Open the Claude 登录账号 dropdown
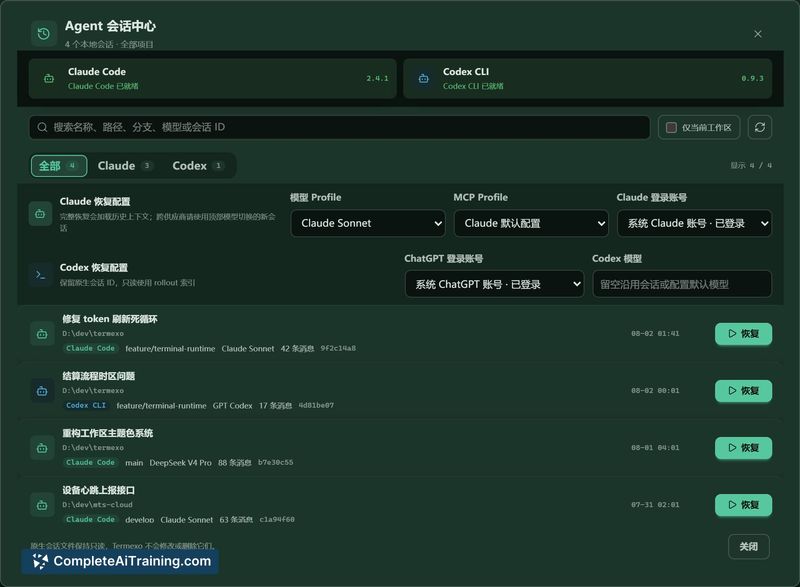The image size is (800, 587). pos(694,223)
